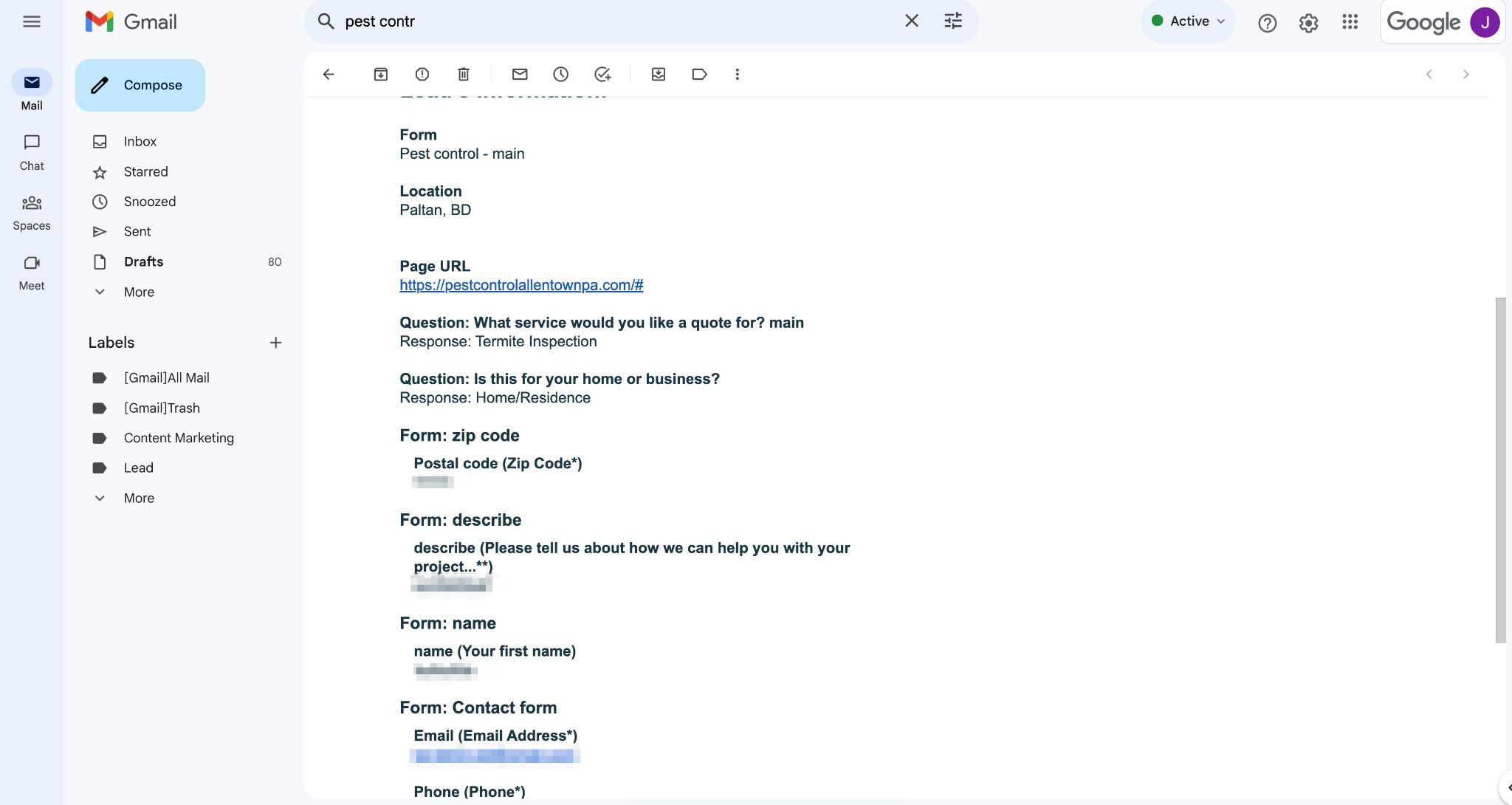Open pestcontrolallentownpa.com link
The height and width of the screenshot is (805, 1512).
point(521,285)
